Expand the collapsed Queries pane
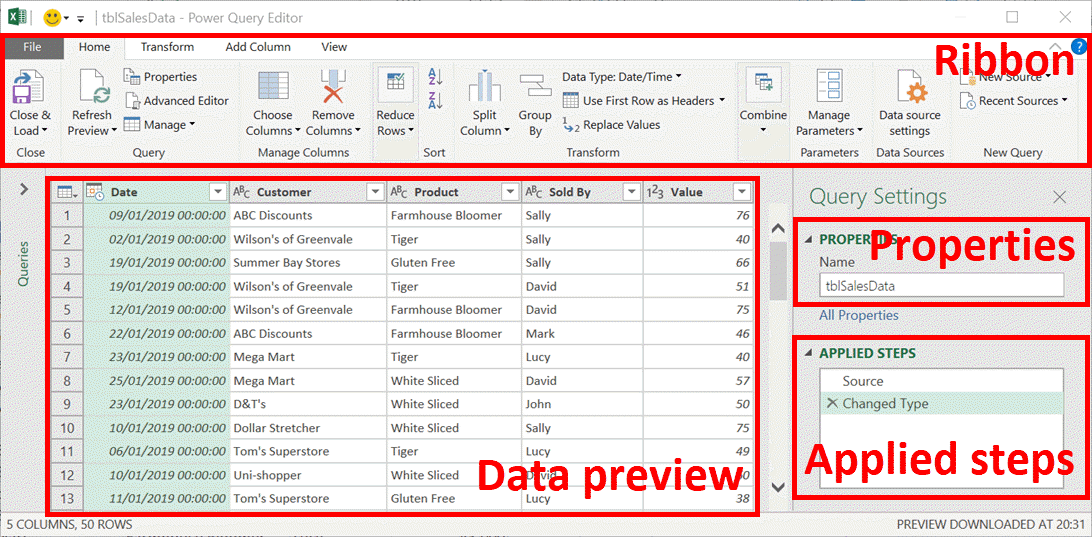 click(x=22, y=188)
